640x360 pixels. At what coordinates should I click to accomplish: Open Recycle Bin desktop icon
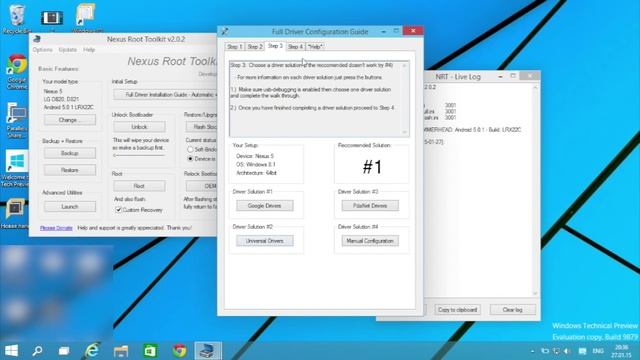[x=16, y=19]
